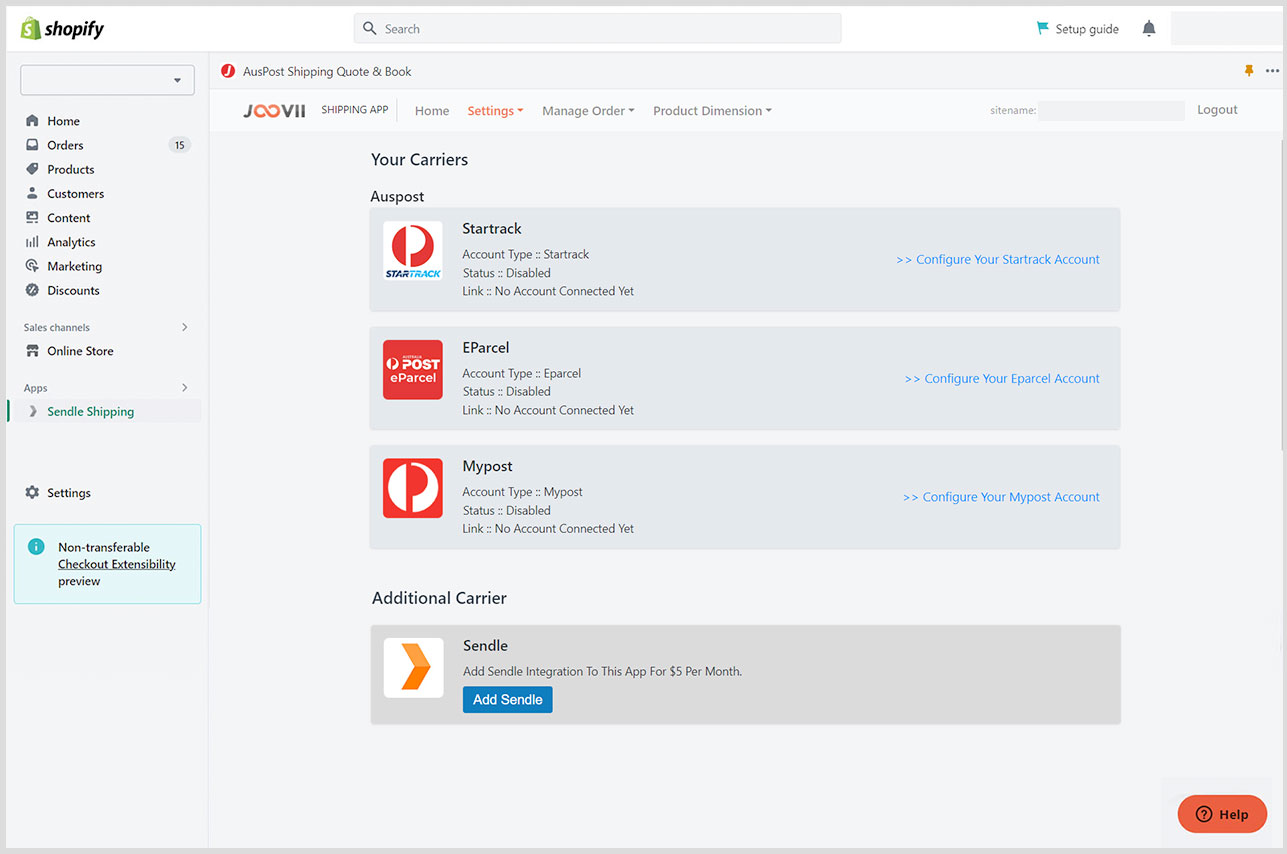The width and height of the screenshot is (1287, 854).
Task: Open the Product Dimension dropdown
Action: [711, 110]
